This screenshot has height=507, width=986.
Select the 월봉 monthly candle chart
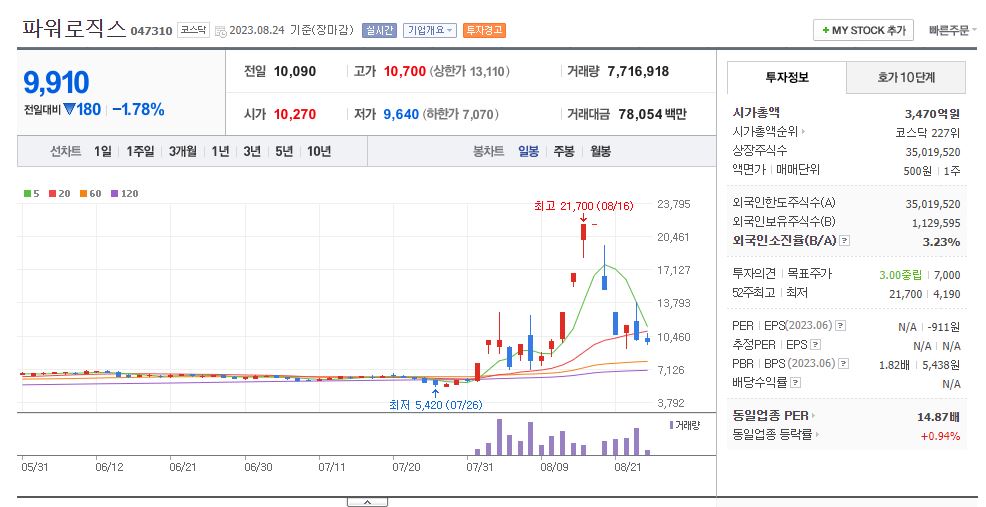coord(601,151)
